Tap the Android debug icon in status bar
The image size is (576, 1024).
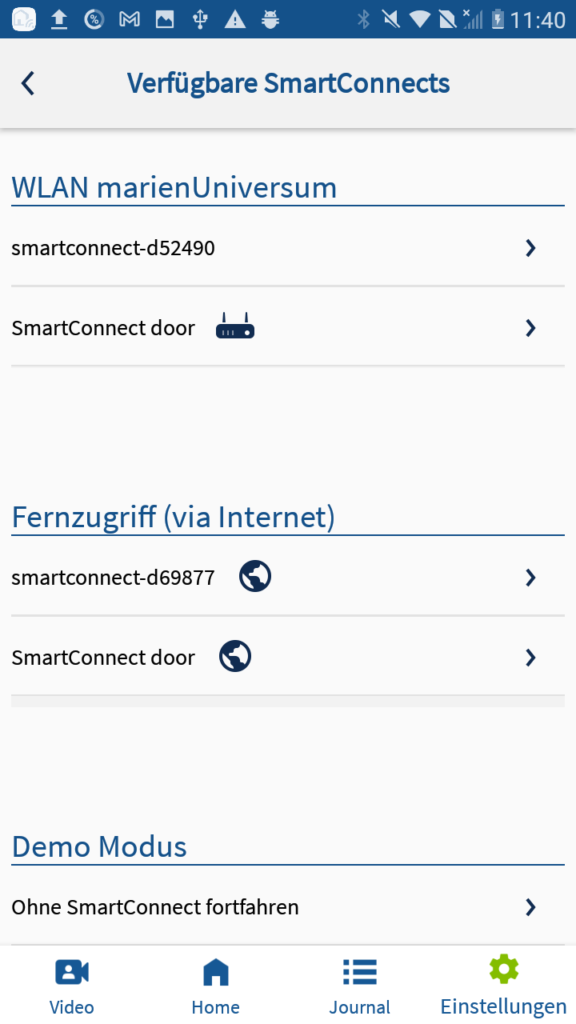point(270,20)
